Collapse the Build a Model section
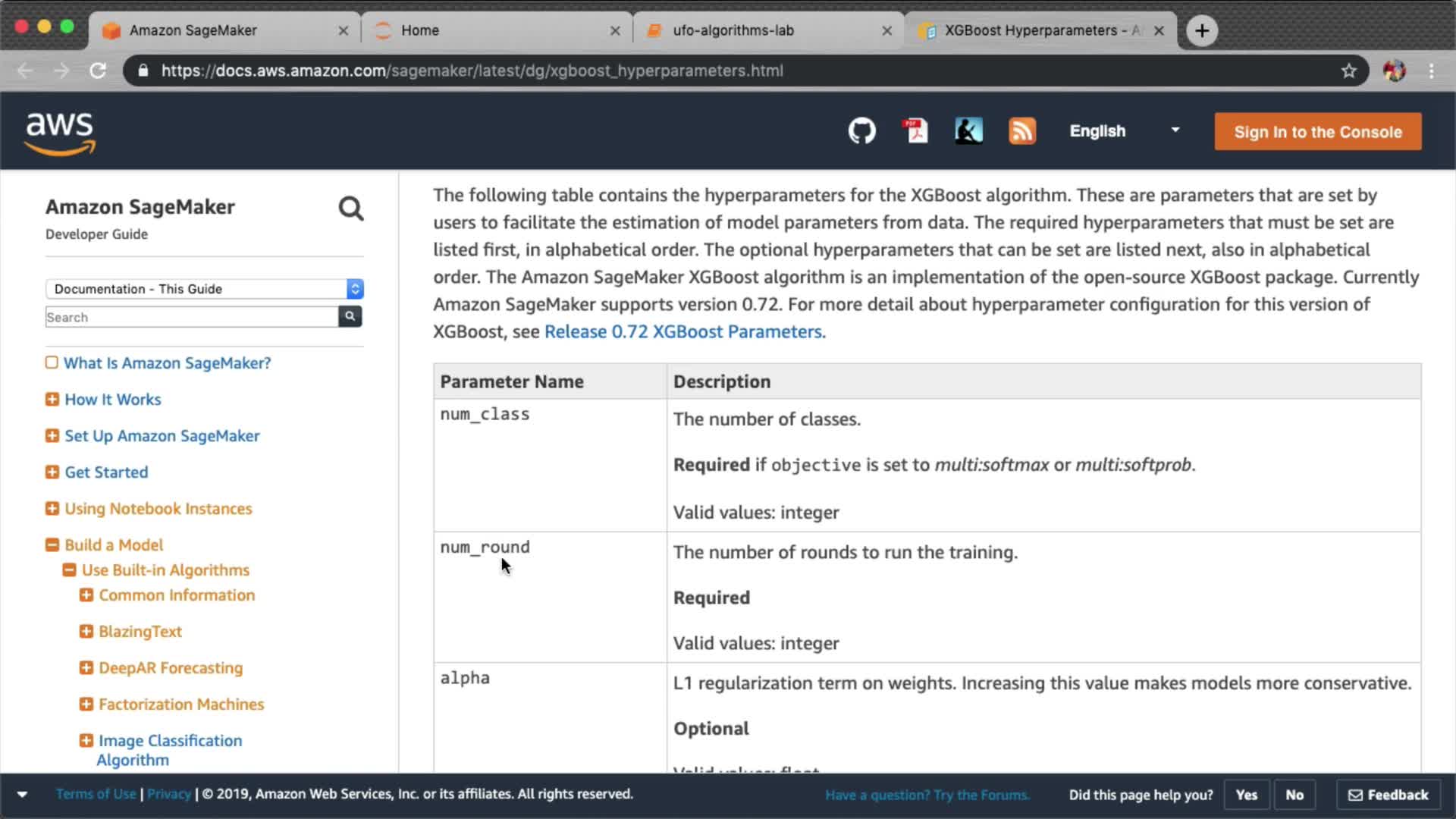1456x819 pixels. [52, 545]
